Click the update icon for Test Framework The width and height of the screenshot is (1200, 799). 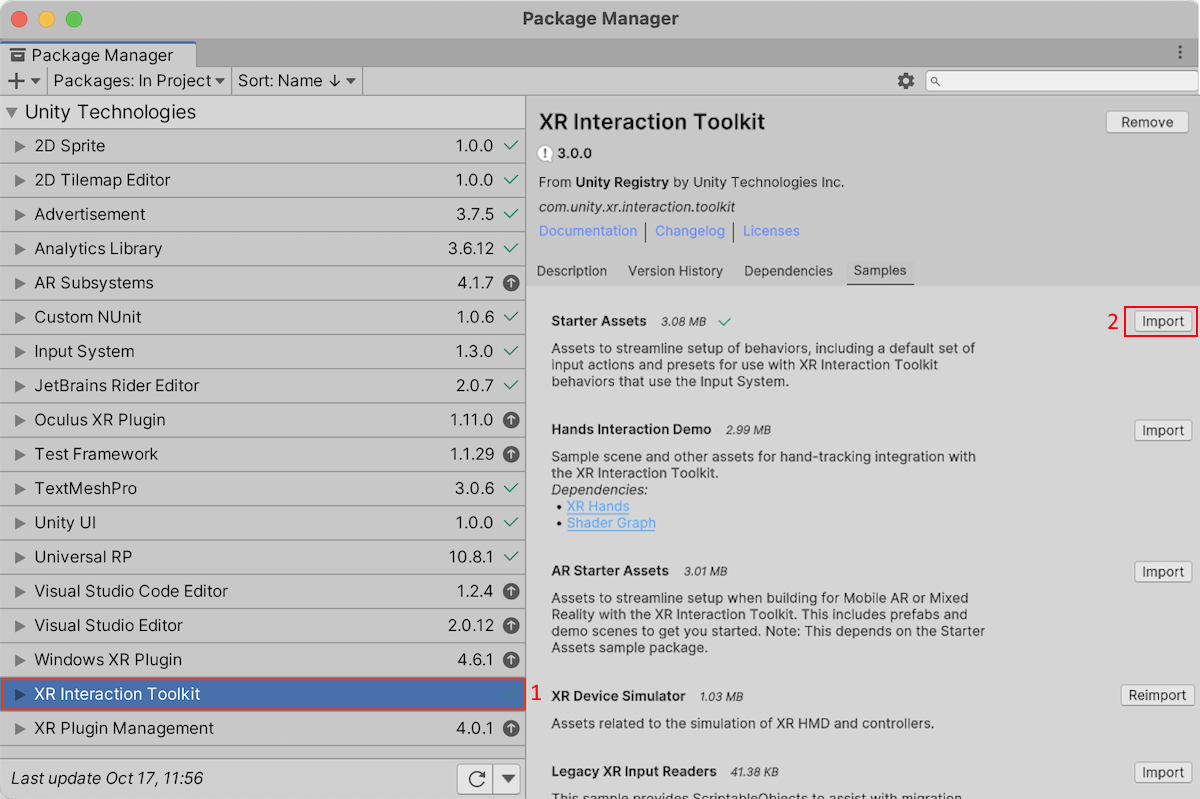pyautogui.click(x=512, y=454)
